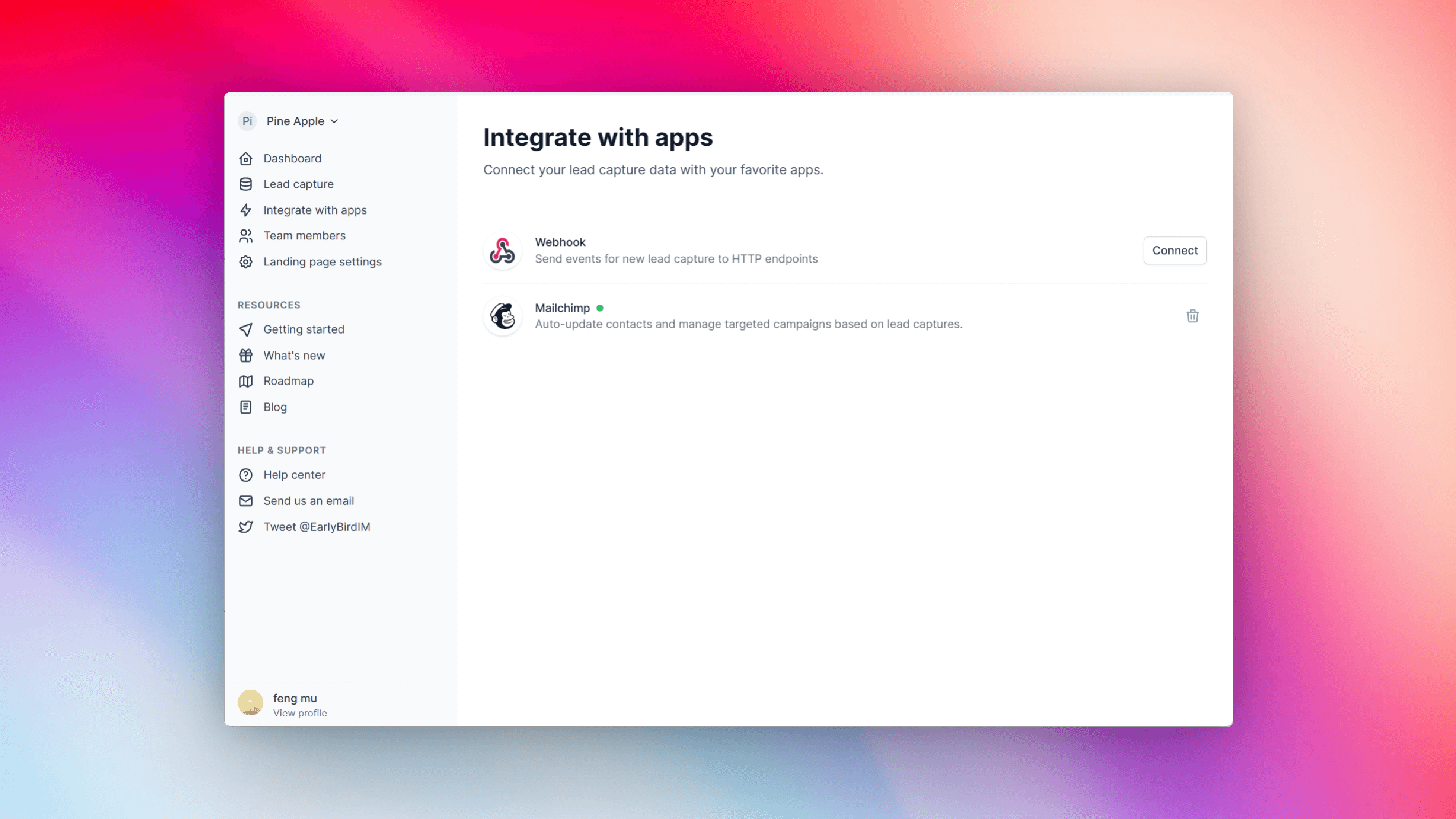Screen dimensions: 1456x819
Task: Delete the Mailchimp integration with trash icon
Action: (1192, 316)
